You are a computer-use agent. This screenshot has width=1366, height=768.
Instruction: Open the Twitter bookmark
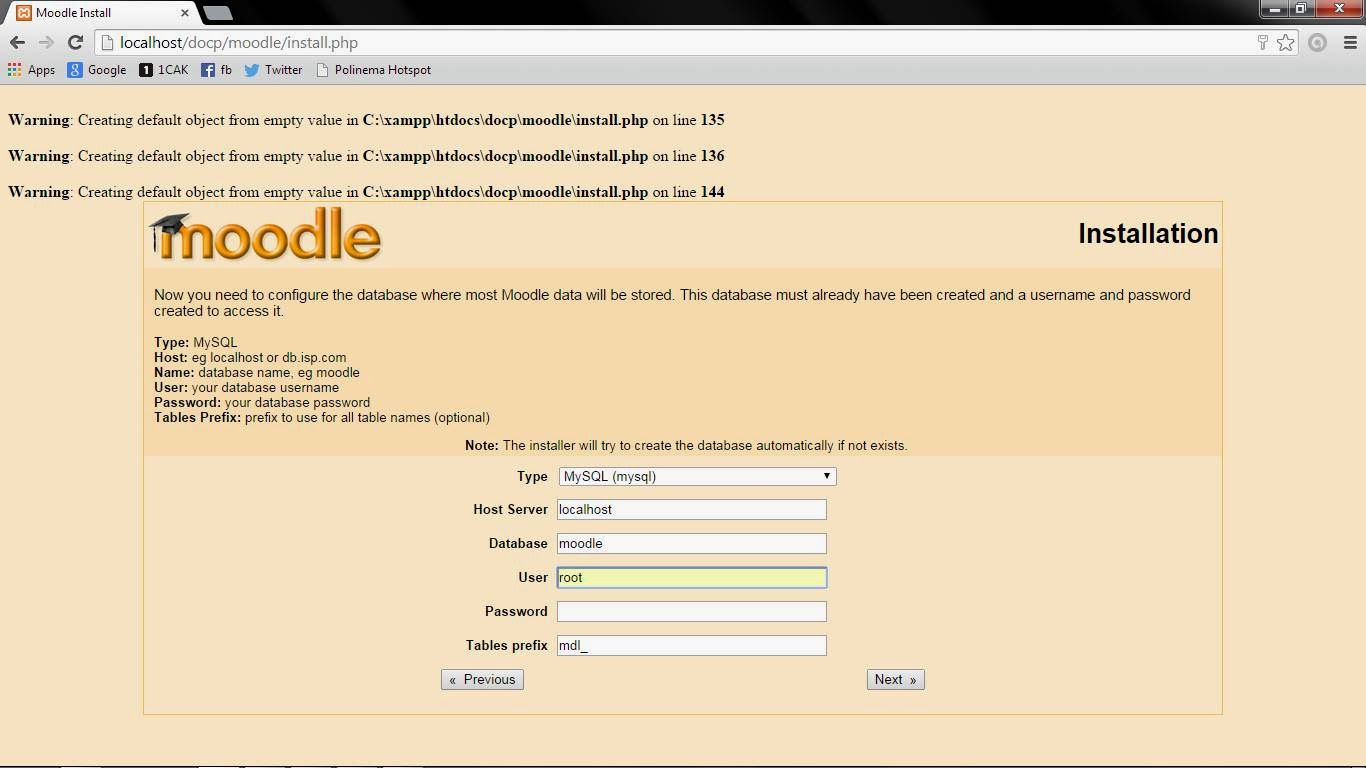tap(275, 70)
